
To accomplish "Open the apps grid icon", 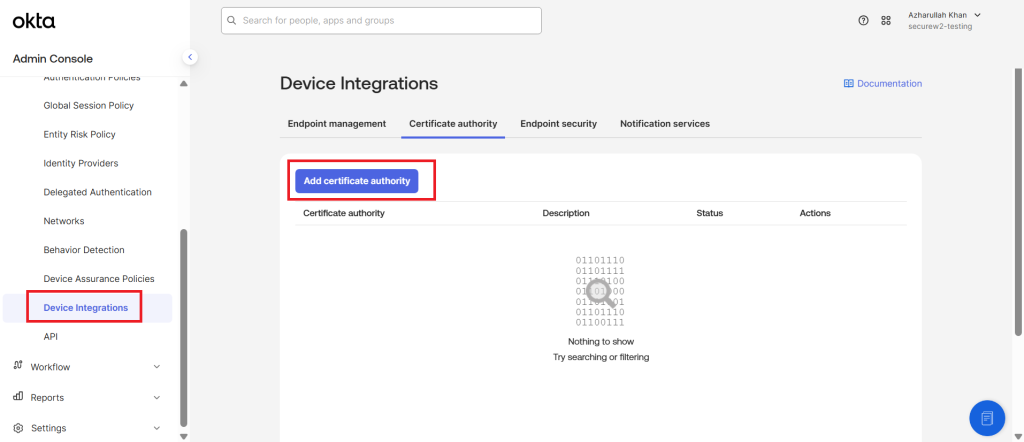I will pos(886,20).
